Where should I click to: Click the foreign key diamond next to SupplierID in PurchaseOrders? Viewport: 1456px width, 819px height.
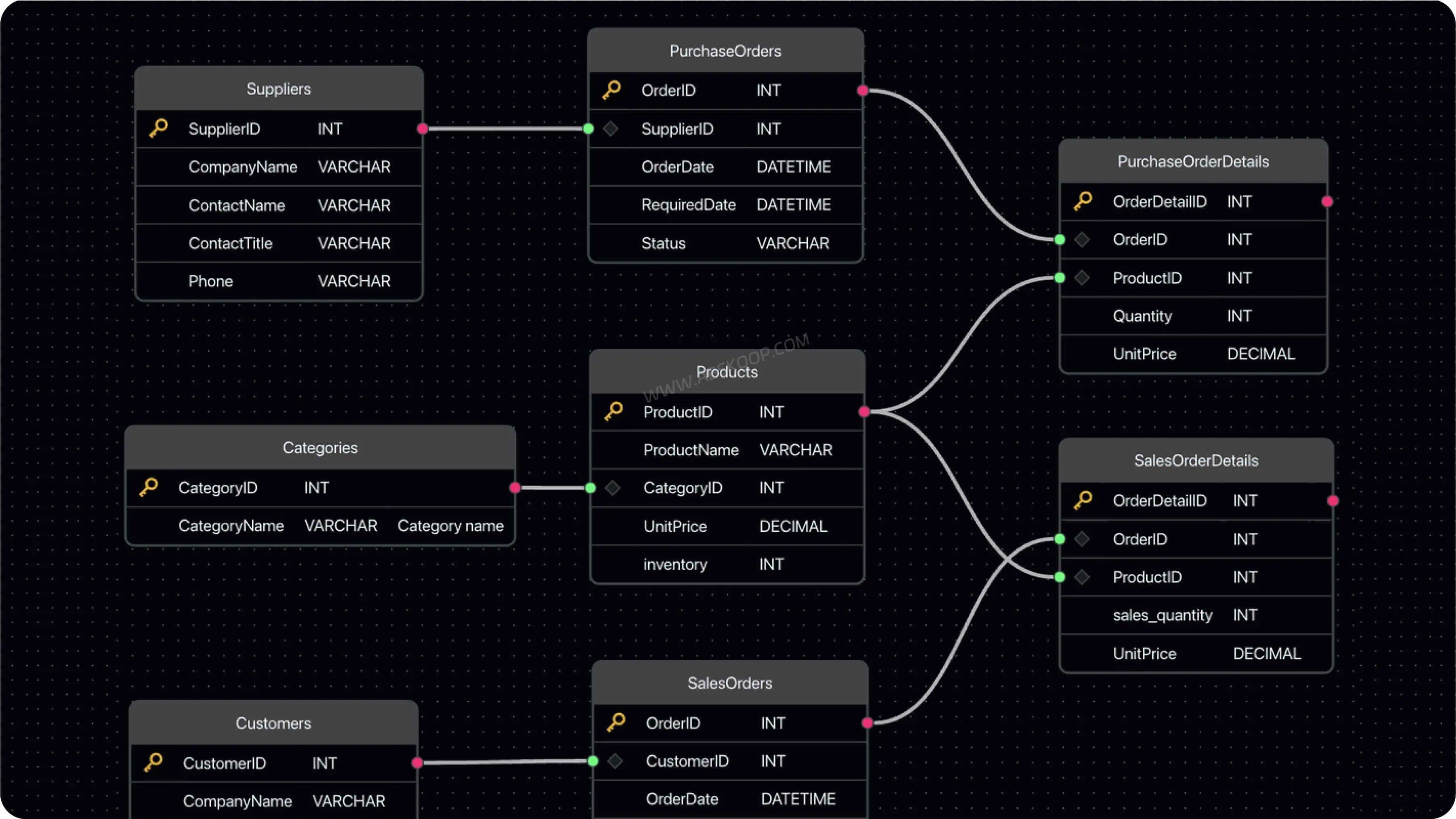pyautogui.click(x=610, y=129)
